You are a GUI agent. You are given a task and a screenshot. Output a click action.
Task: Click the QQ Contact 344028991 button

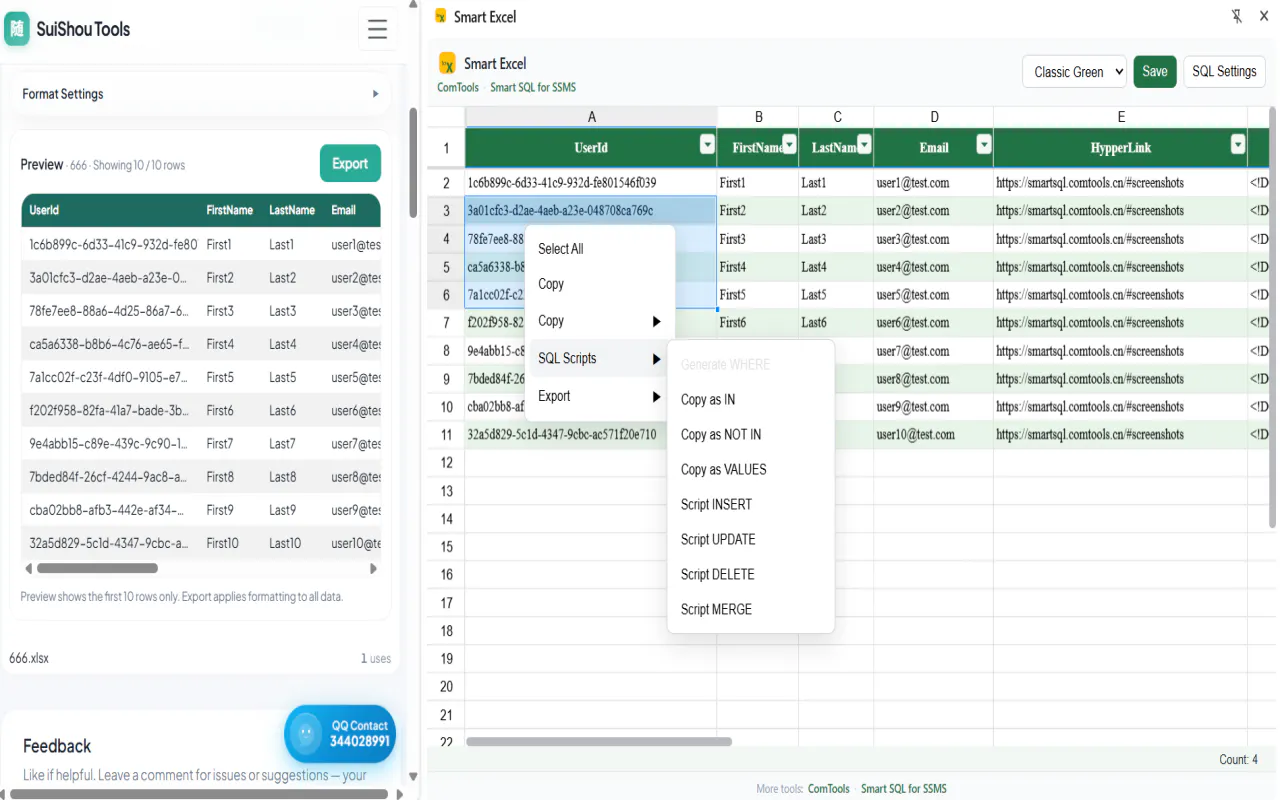[x=340, y=734]
